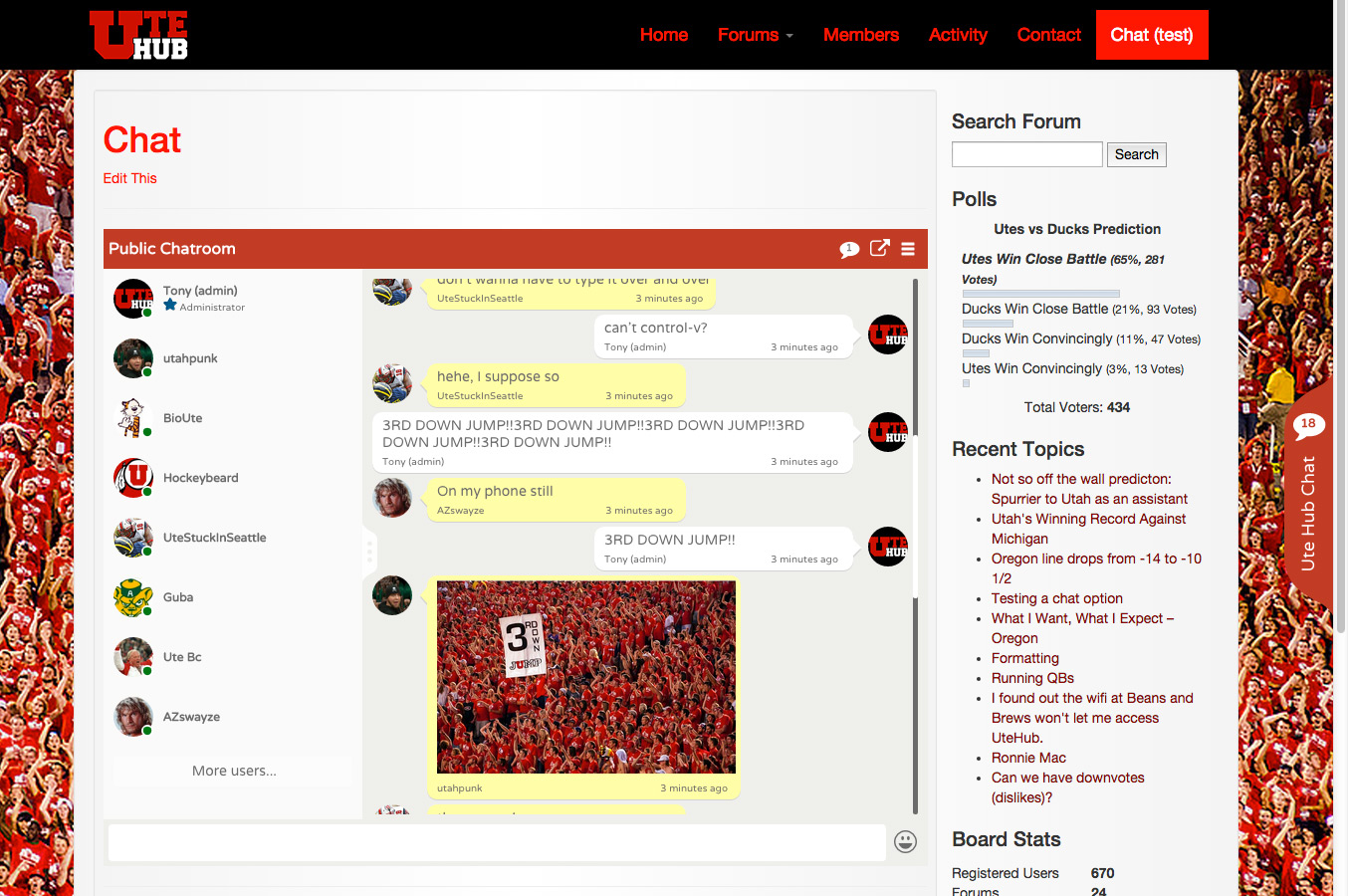Open the chat notifications bubble icon
The width and height of the screenshot is (1348, 896).
[x=849, y=249]
